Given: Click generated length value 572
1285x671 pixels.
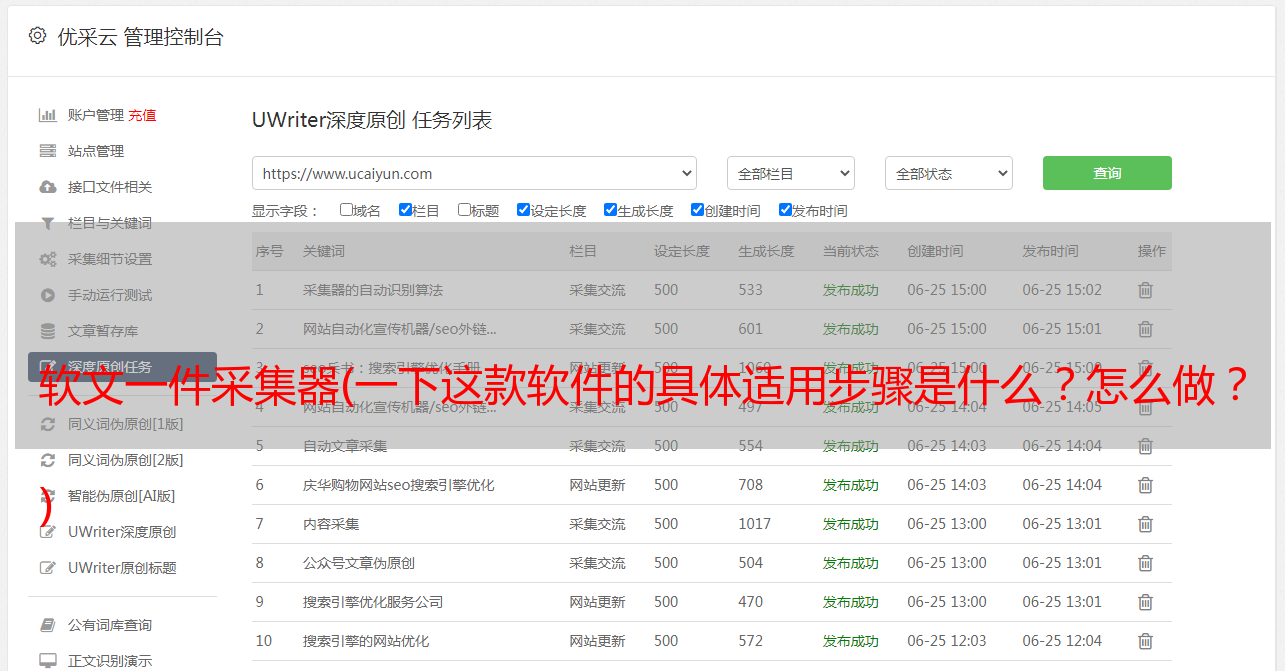Looking at the screenshot, I should 751,641.
